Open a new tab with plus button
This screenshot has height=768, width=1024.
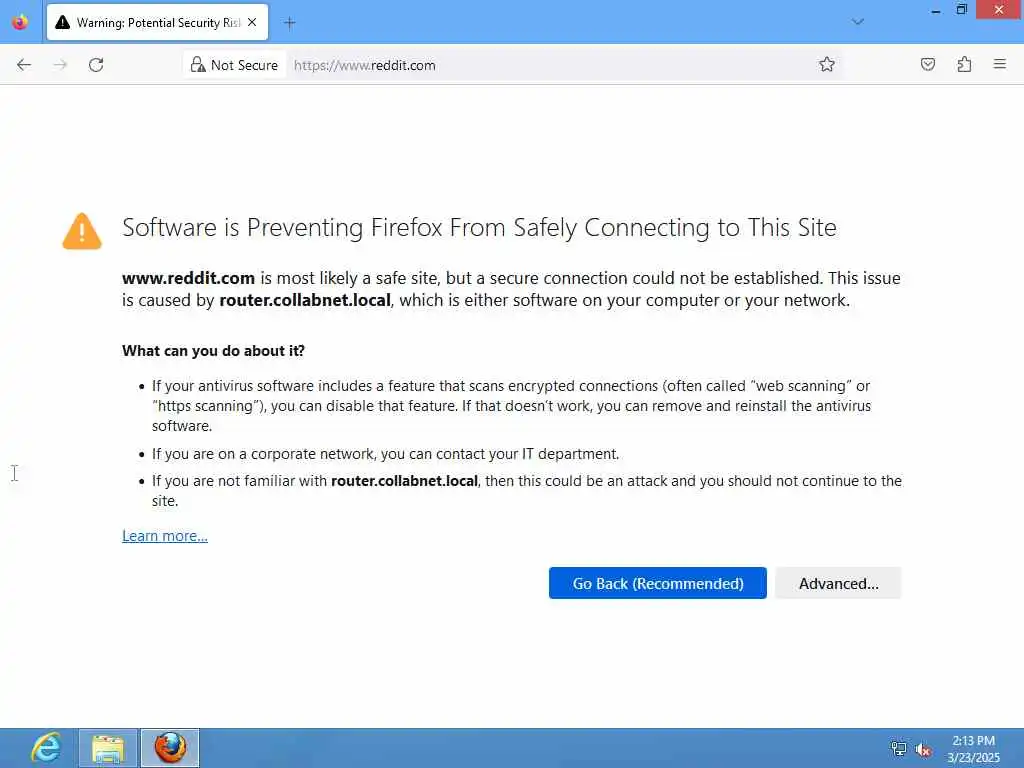tap(289, 23)
